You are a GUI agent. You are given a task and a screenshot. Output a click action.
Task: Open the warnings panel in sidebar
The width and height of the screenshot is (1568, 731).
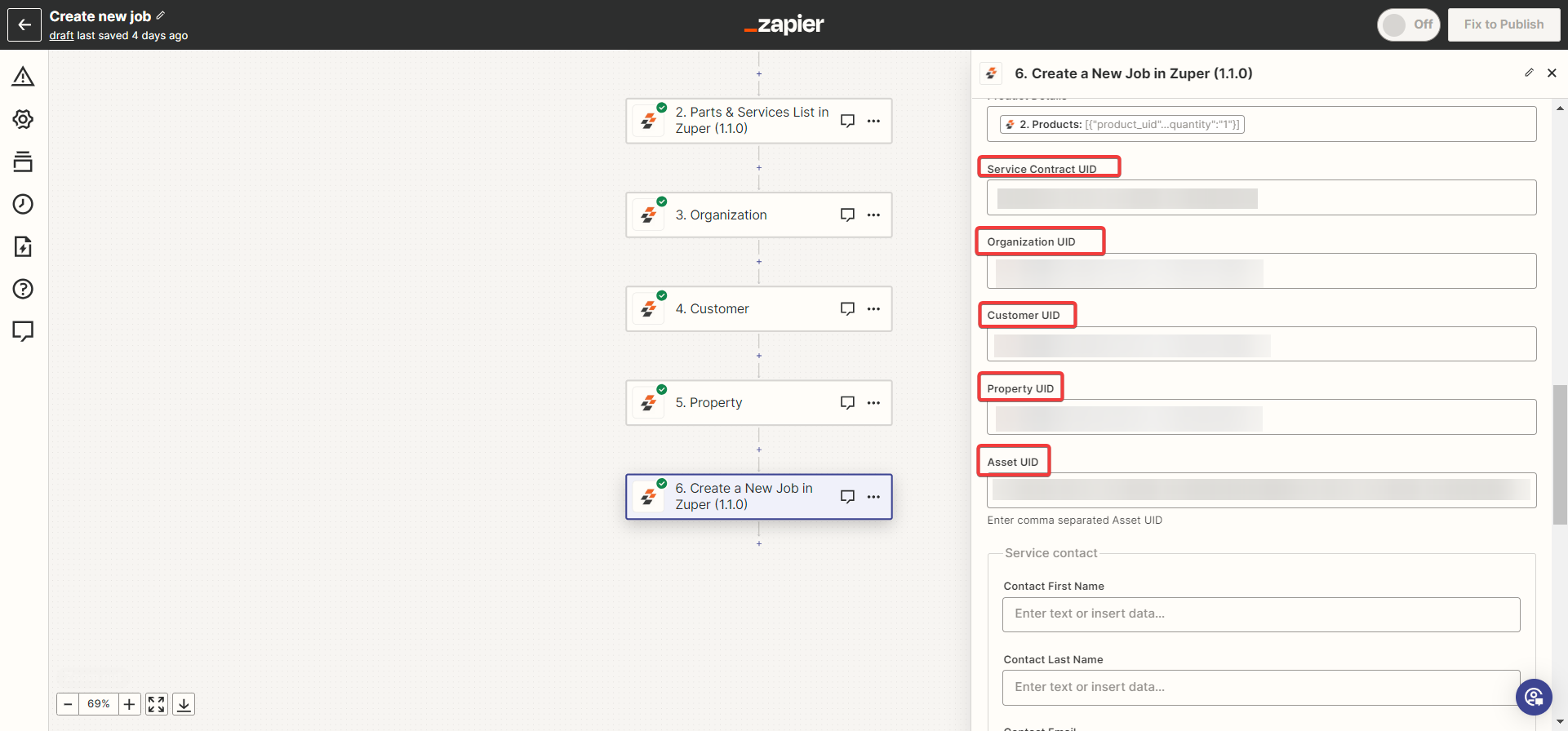23,77
